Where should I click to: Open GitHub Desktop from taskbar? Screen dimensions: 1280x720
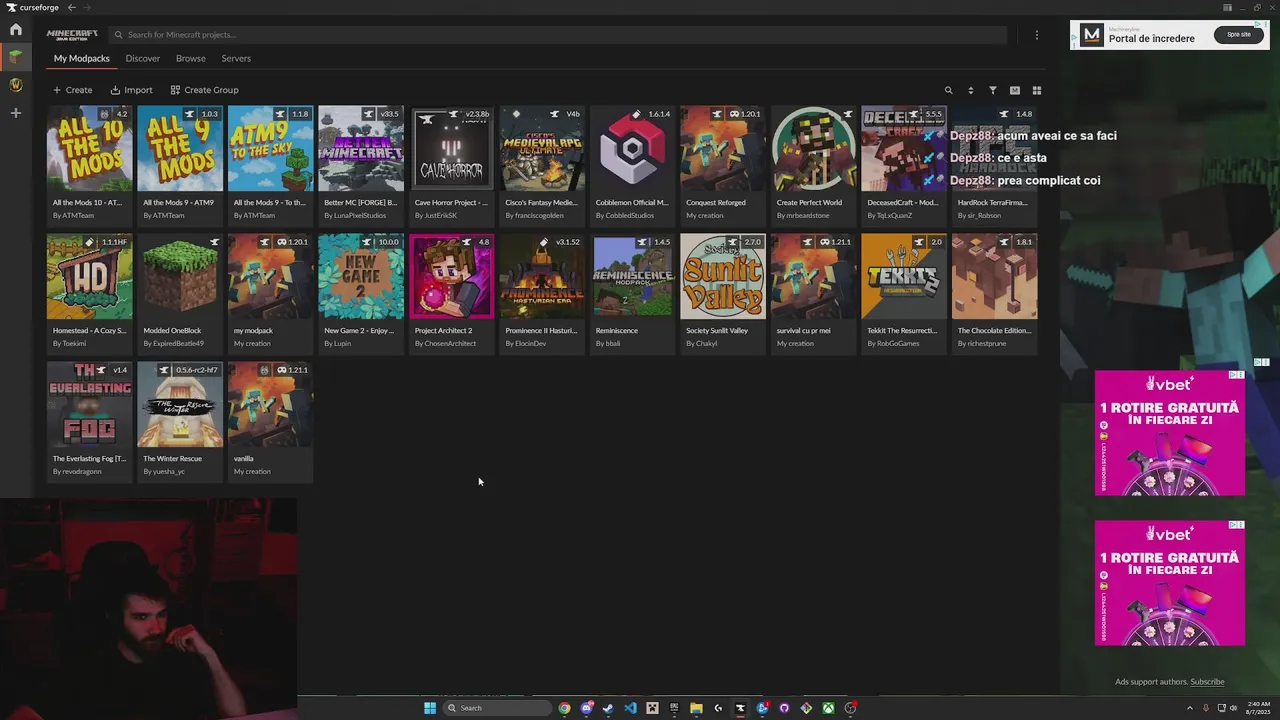click(x=784, y=708)
